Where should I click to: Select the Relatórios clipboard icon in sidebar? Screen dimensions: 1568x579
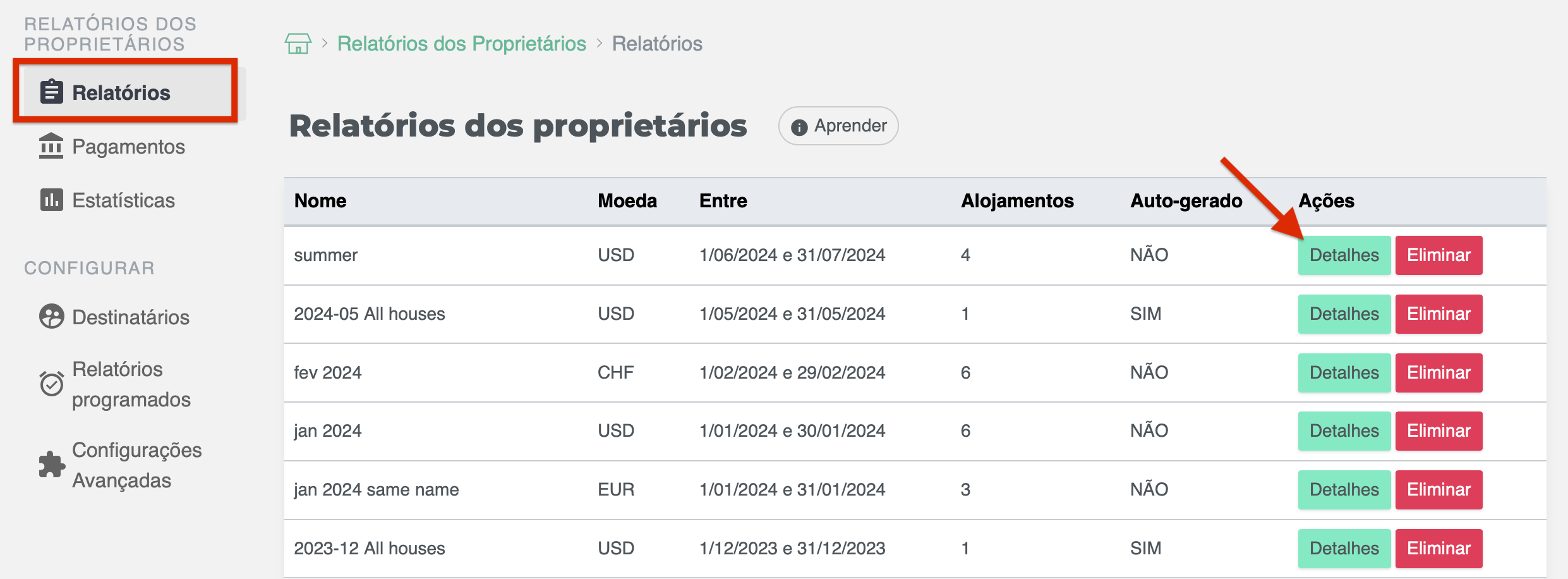coord(52,91)
